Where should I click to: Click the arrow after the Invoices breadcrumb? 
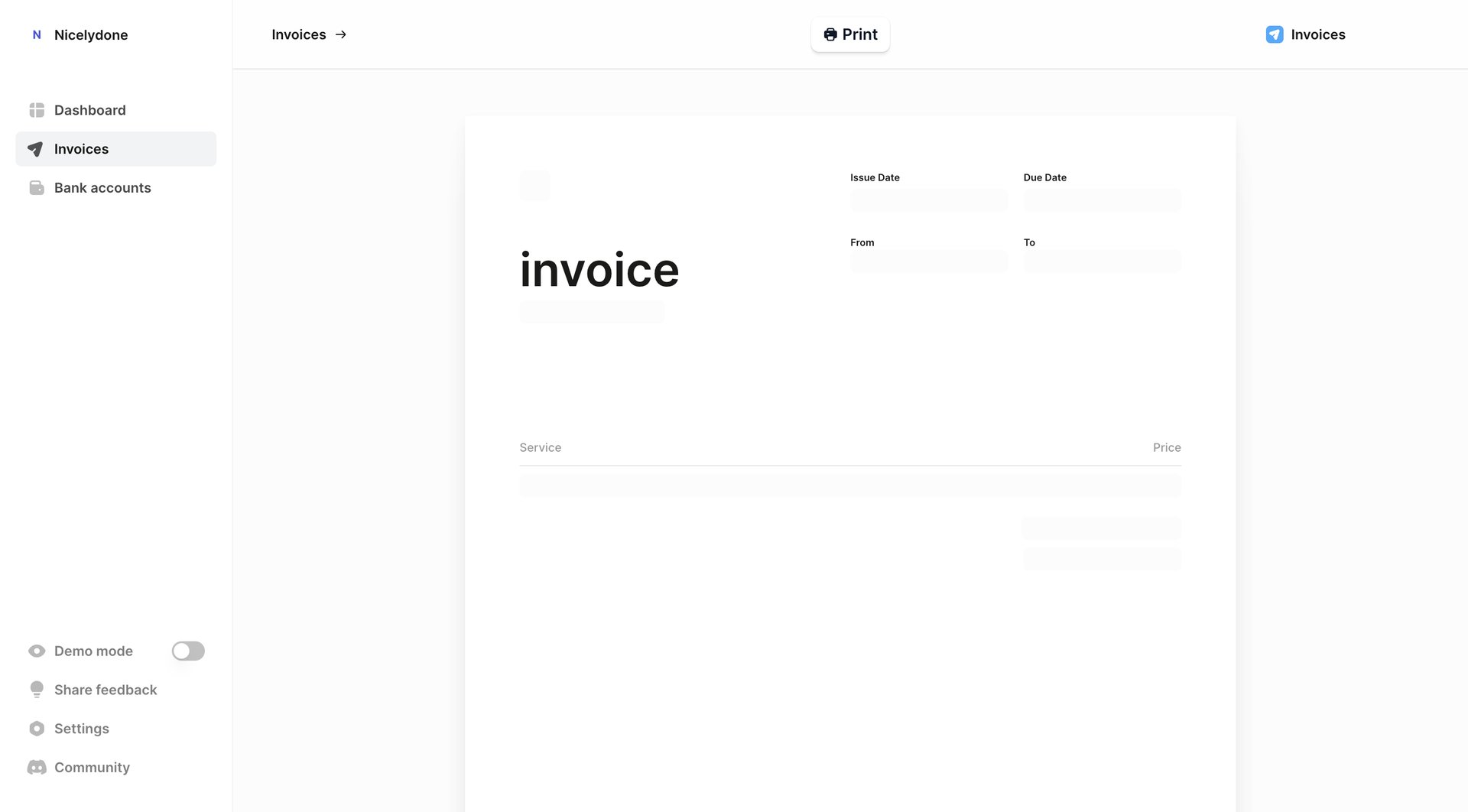click(x=342, y=34)
